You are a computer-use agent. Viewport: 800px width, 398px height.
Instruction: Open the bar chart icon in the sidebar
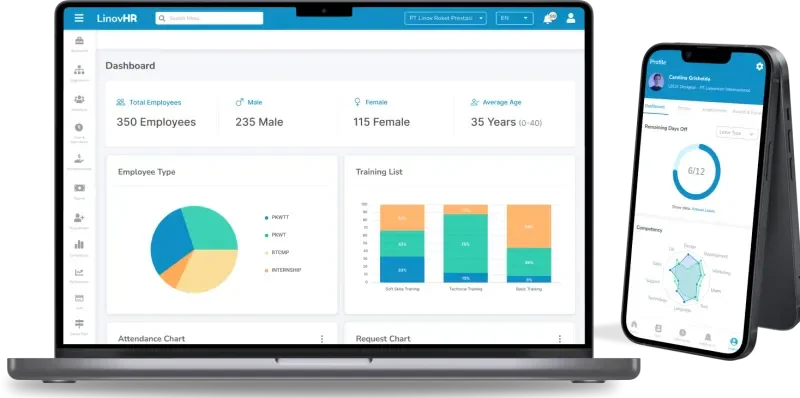(79, 245)
